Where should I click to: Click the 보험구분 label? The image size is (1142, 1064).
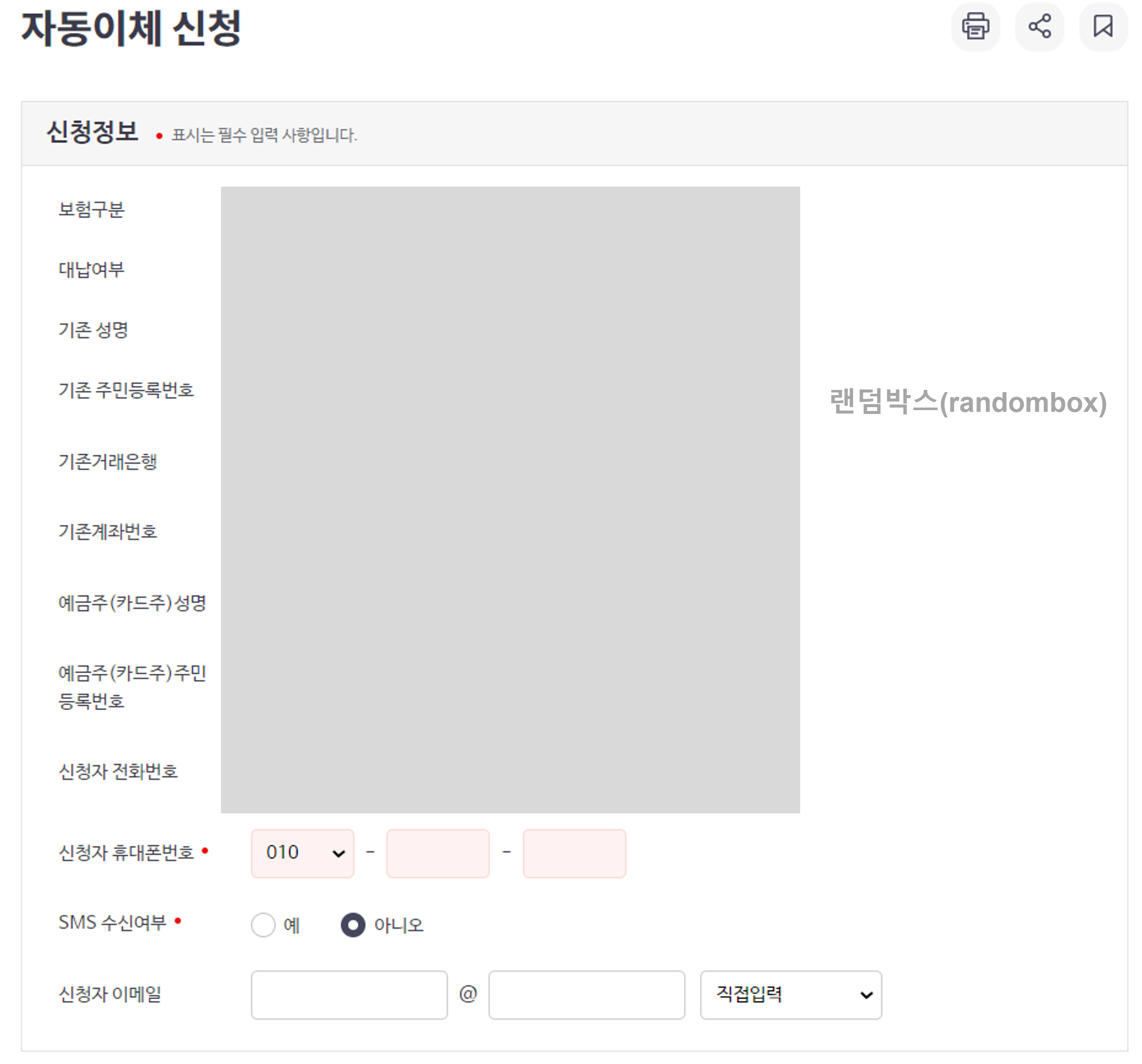click(x=91, y=209)
